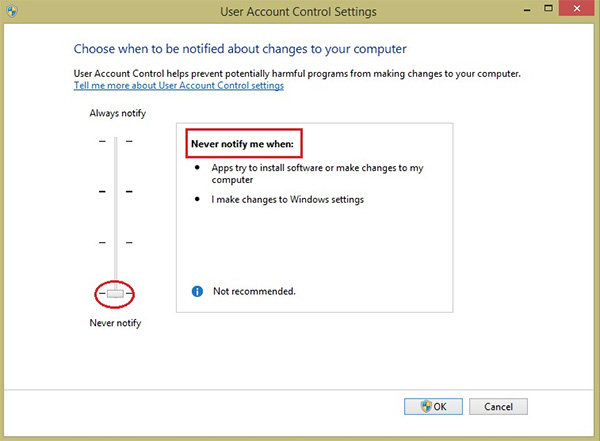Click the I make changes to Windows settings bullet

coord(287,199)
